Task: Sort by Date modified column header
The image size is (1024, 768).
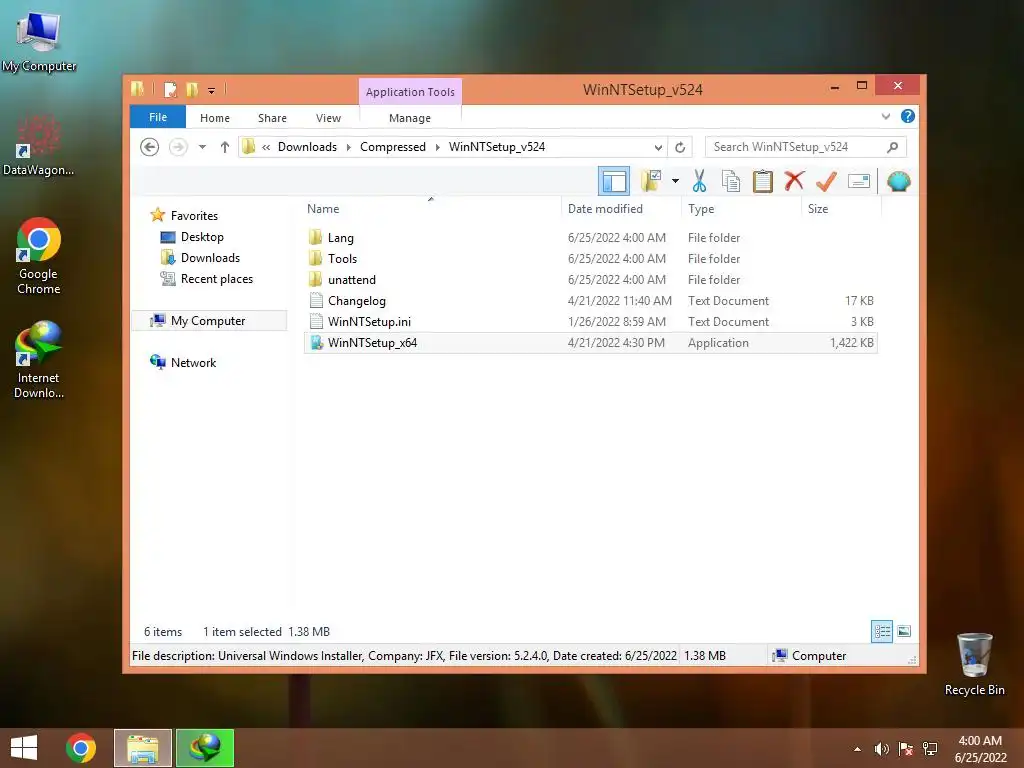Action: (x=621, y=208)
